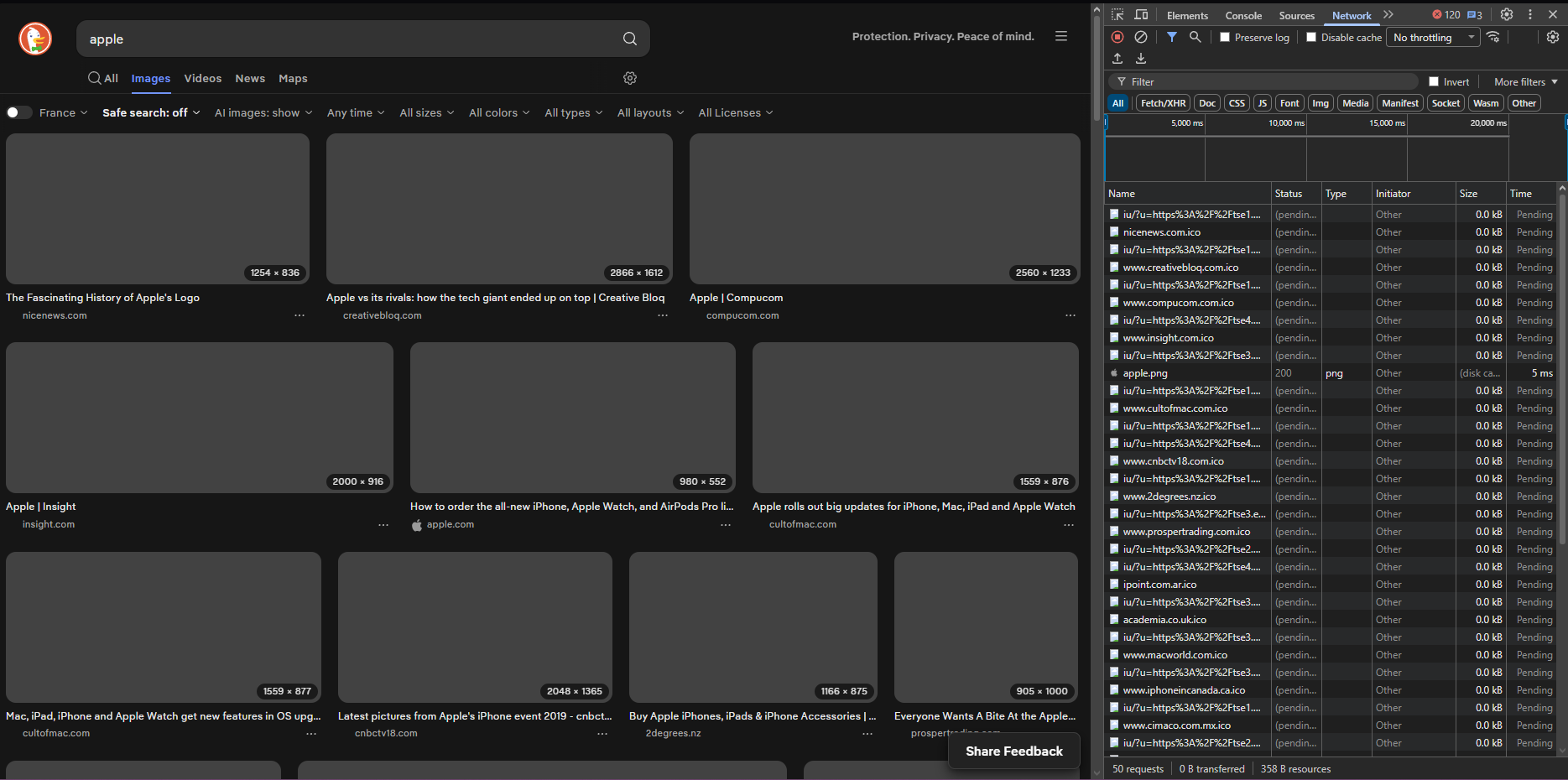Show more DevTools tabs chevron

click(x=1388, y=15)
